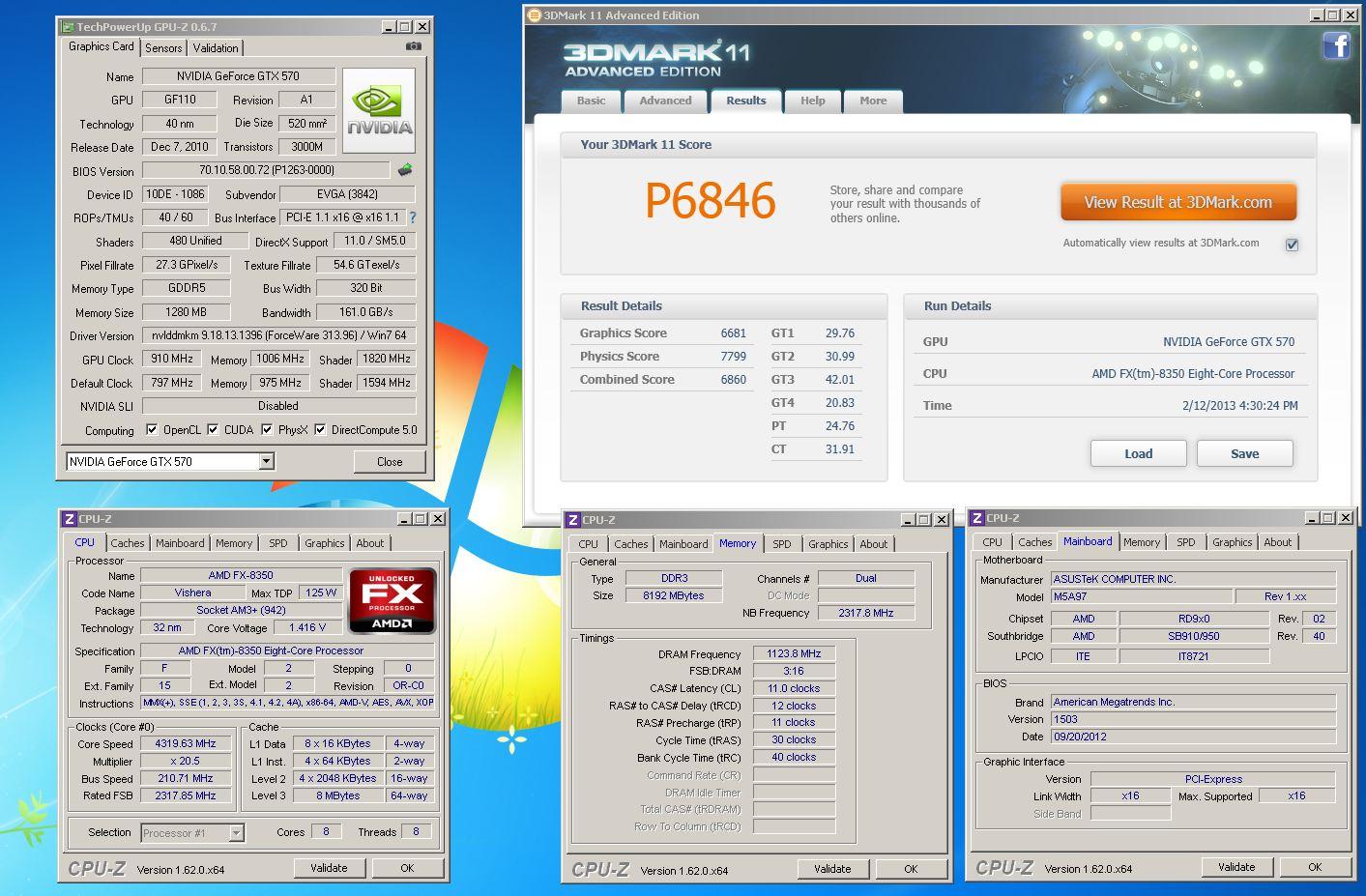Click the AMD FX processor logo in CPU-Z
1366x896 pixels.
coord(392,600)
